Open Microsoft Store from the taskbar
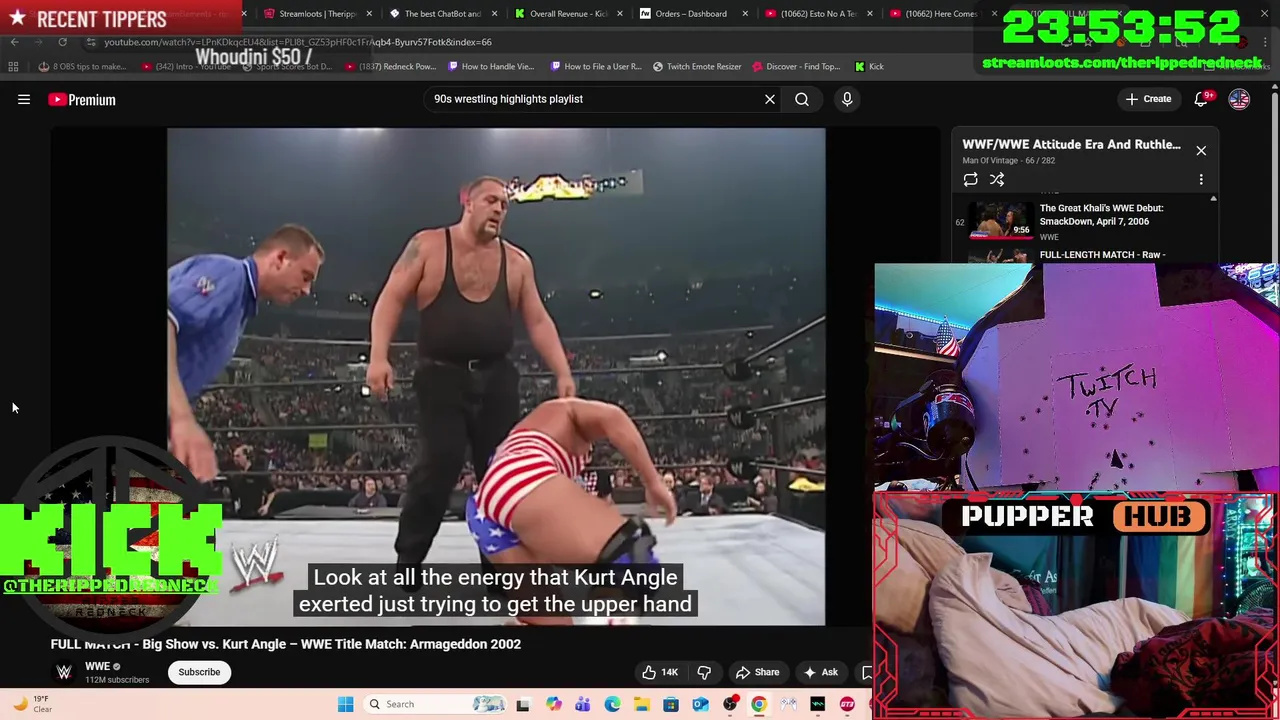The height and width of the screenshot is (720, 1280). point(671,704)
